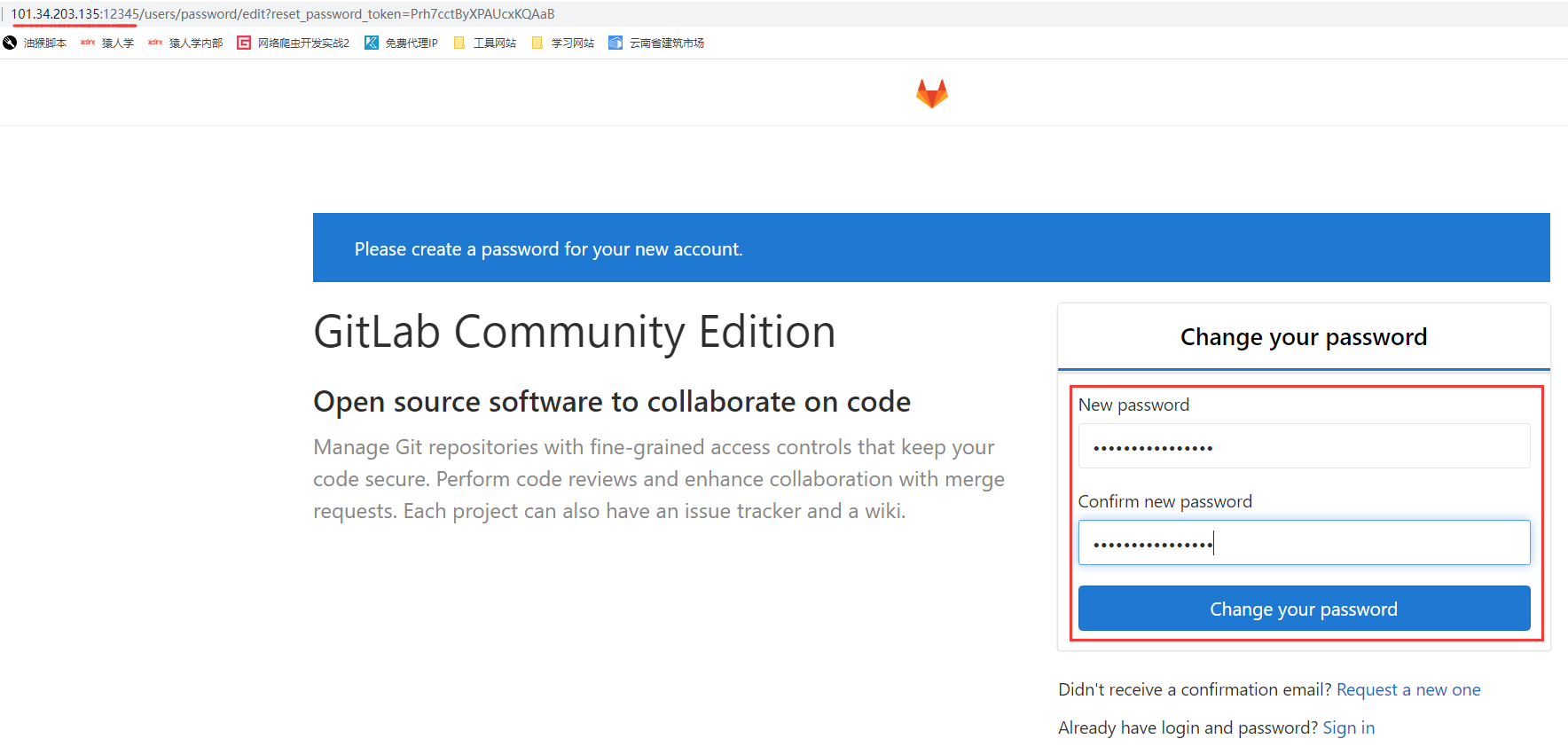Image resolution: width=1568 pixels, height=747 pixels.
Task: Click the Confirm new password label
Action: (x=1164, y=501)
